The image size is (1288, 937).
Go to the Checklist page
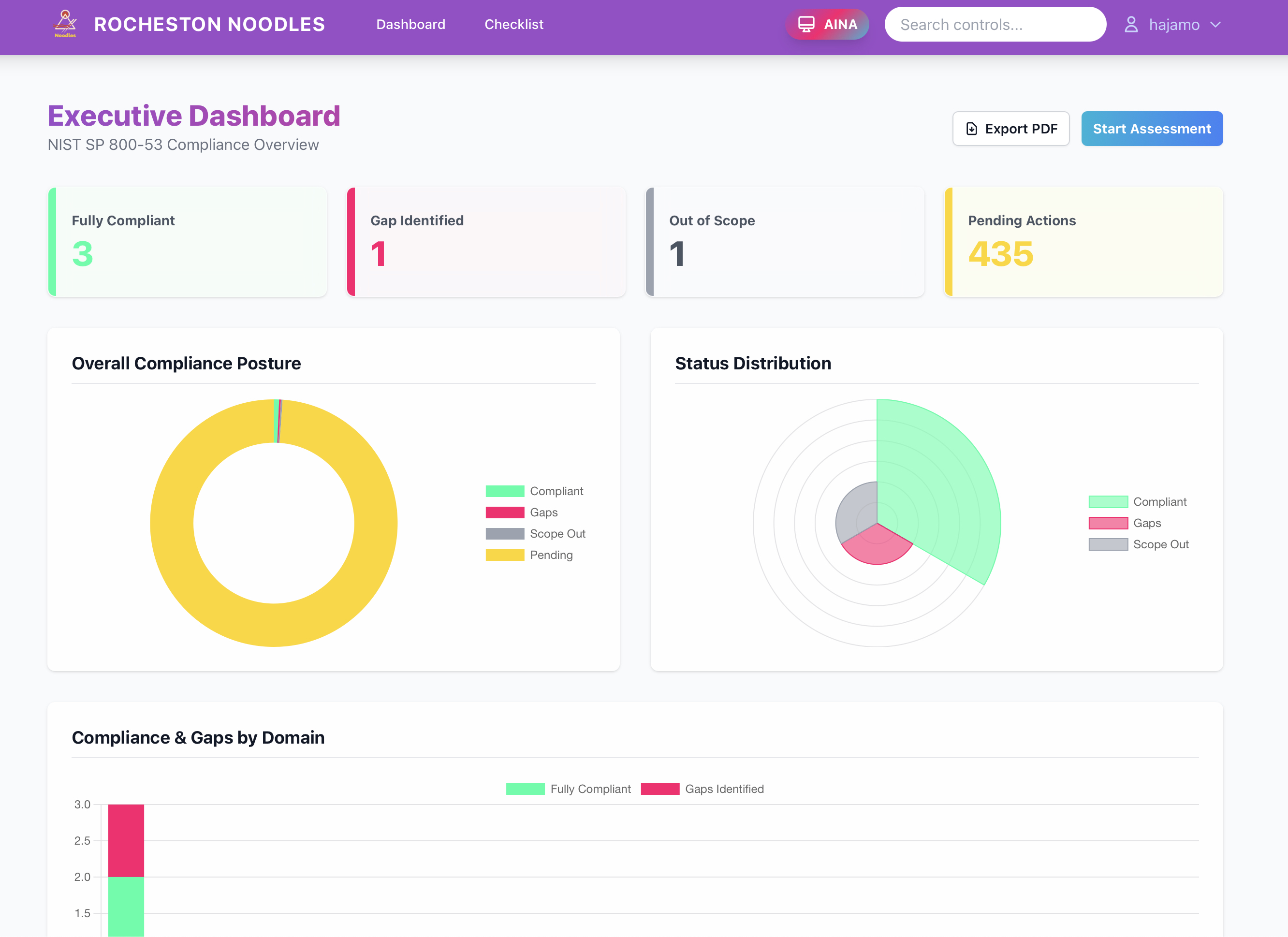click(513, 25)
